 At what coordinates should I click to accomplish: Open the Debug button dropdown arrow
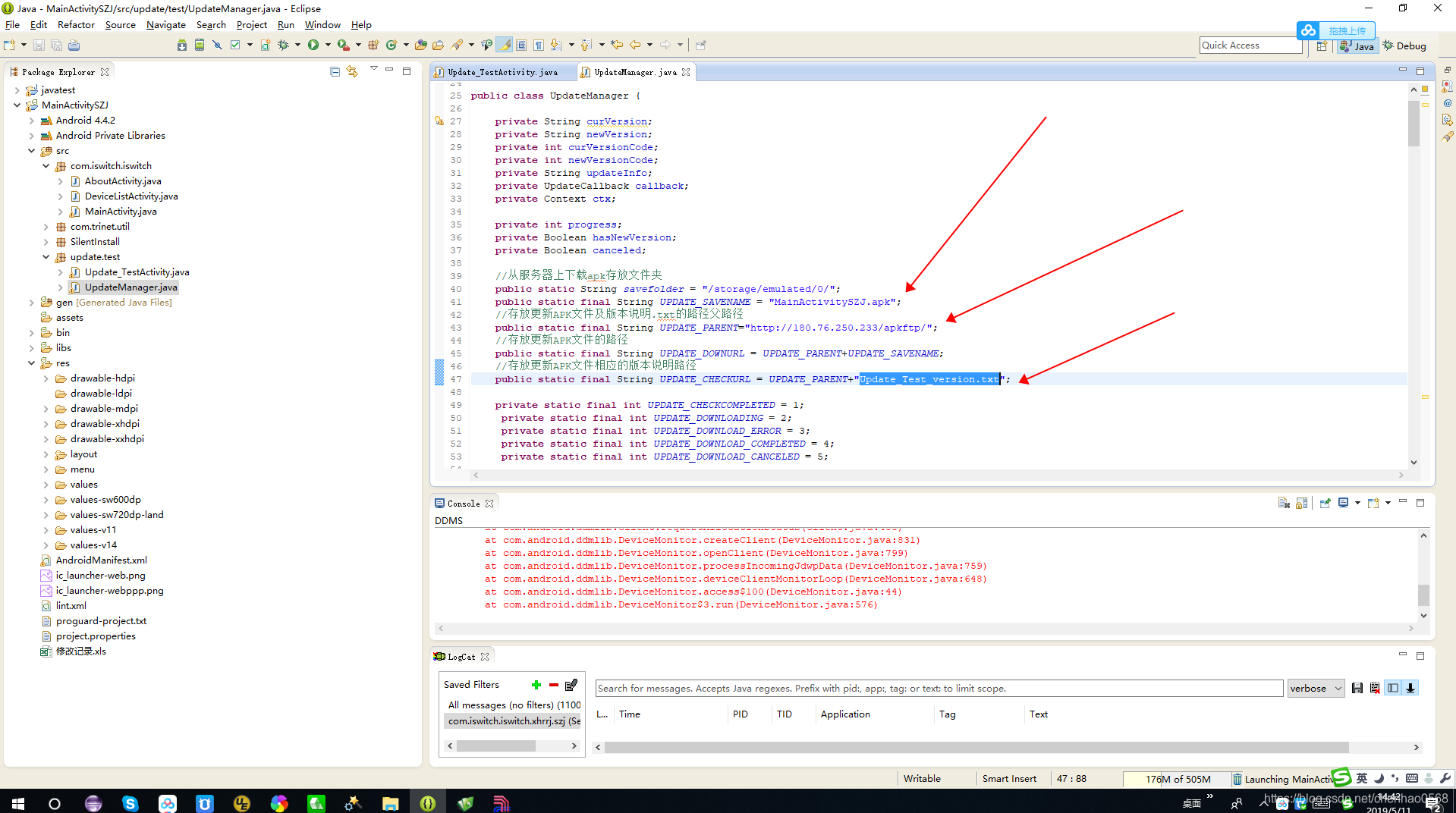[x=297, y=46]
